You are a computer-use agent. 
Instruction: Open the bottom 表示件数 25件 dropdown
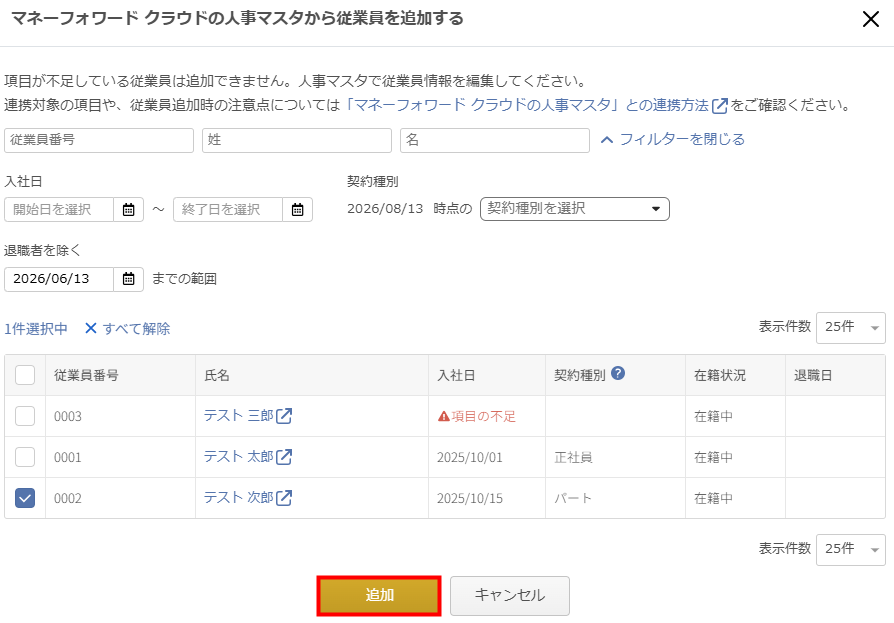(851, 549)
